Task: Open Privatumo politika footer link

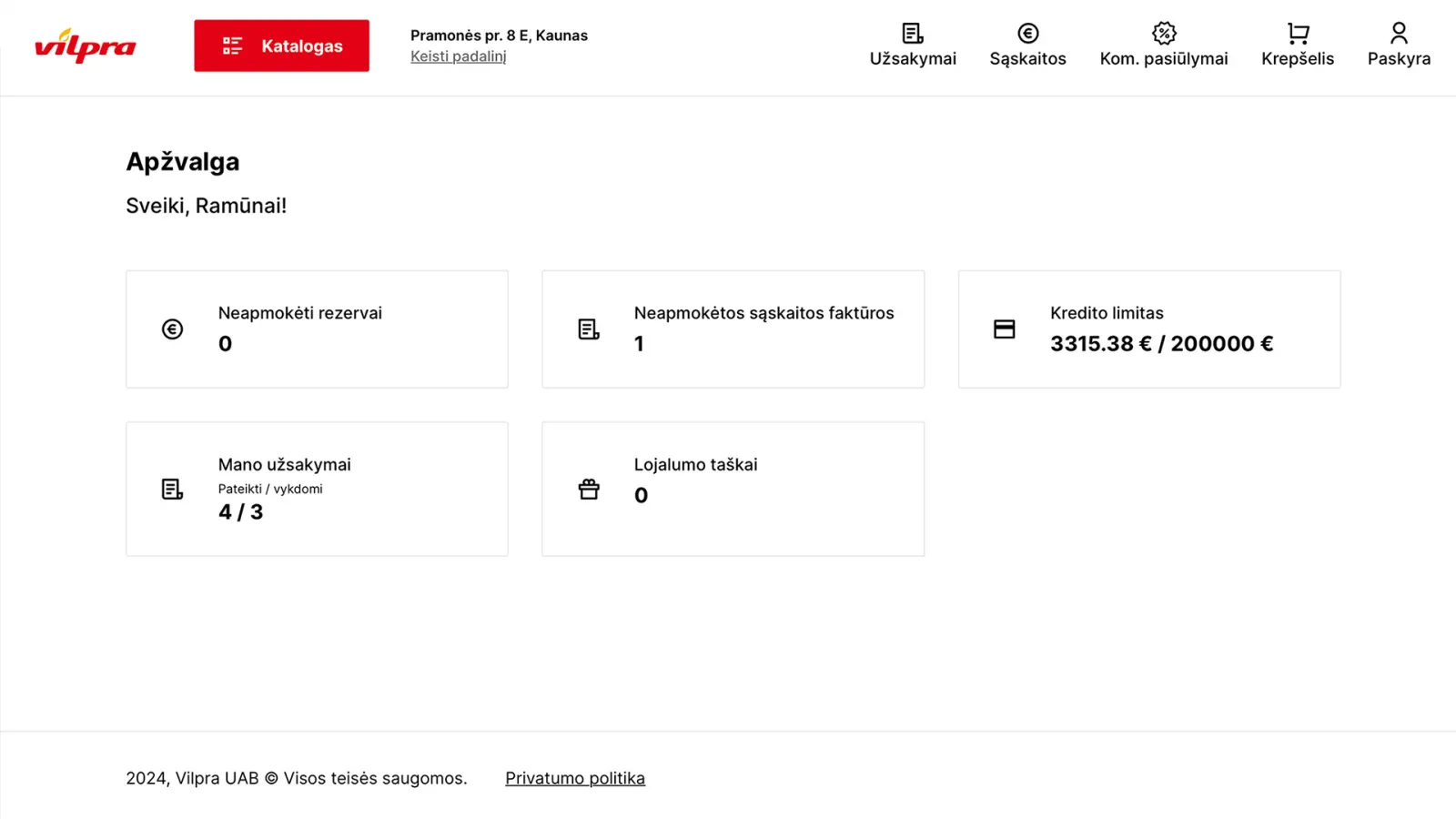Action: coord(575,779)
